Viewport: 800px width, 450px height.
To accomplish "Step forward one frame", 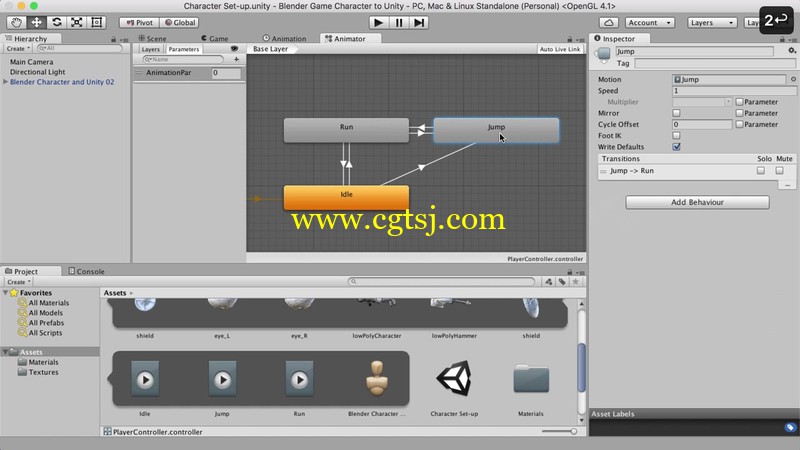I will pos(419,22).
